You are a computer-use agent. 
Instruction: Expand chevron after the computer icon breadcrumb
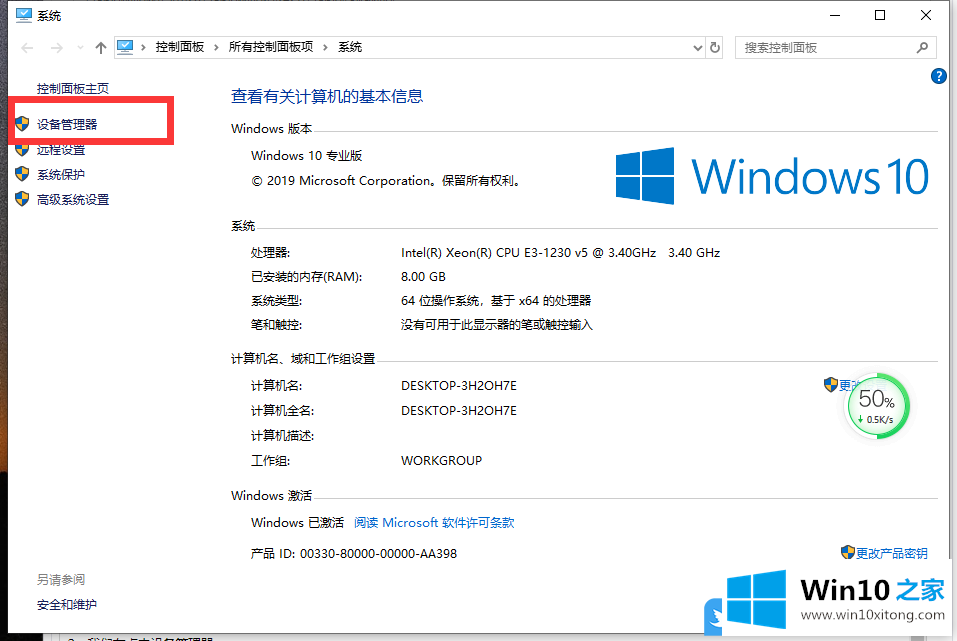[143, 47]
